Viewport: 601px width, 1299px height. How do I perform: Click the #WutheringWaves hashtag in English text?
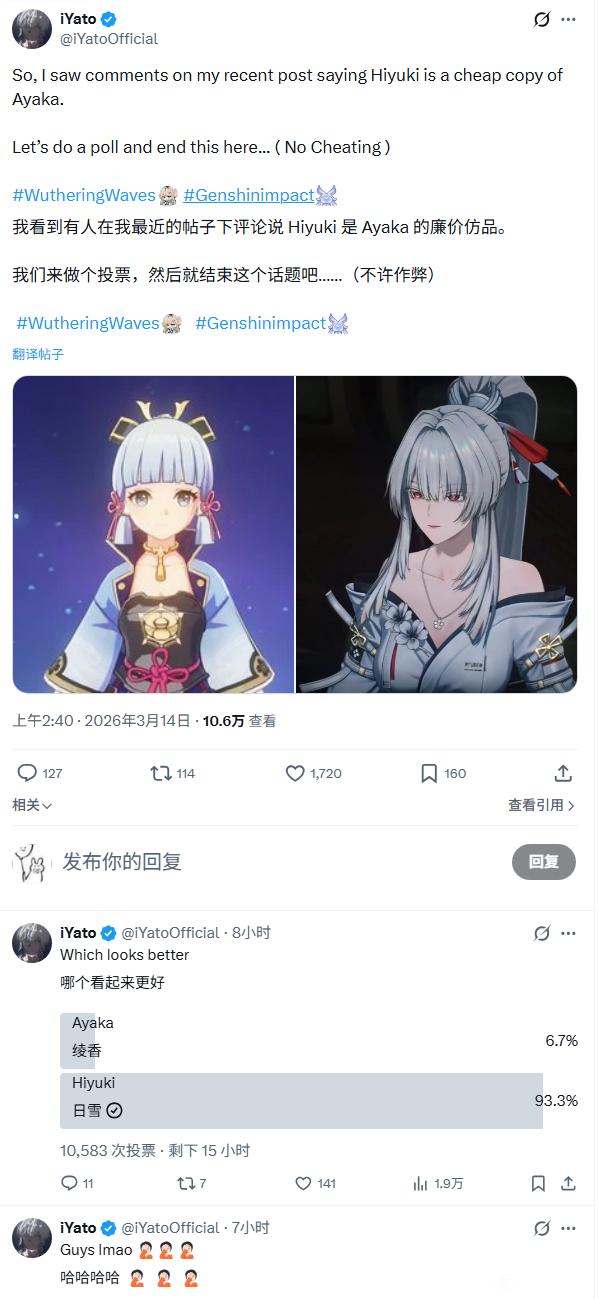pyautogui.click(x=84, y=194)
